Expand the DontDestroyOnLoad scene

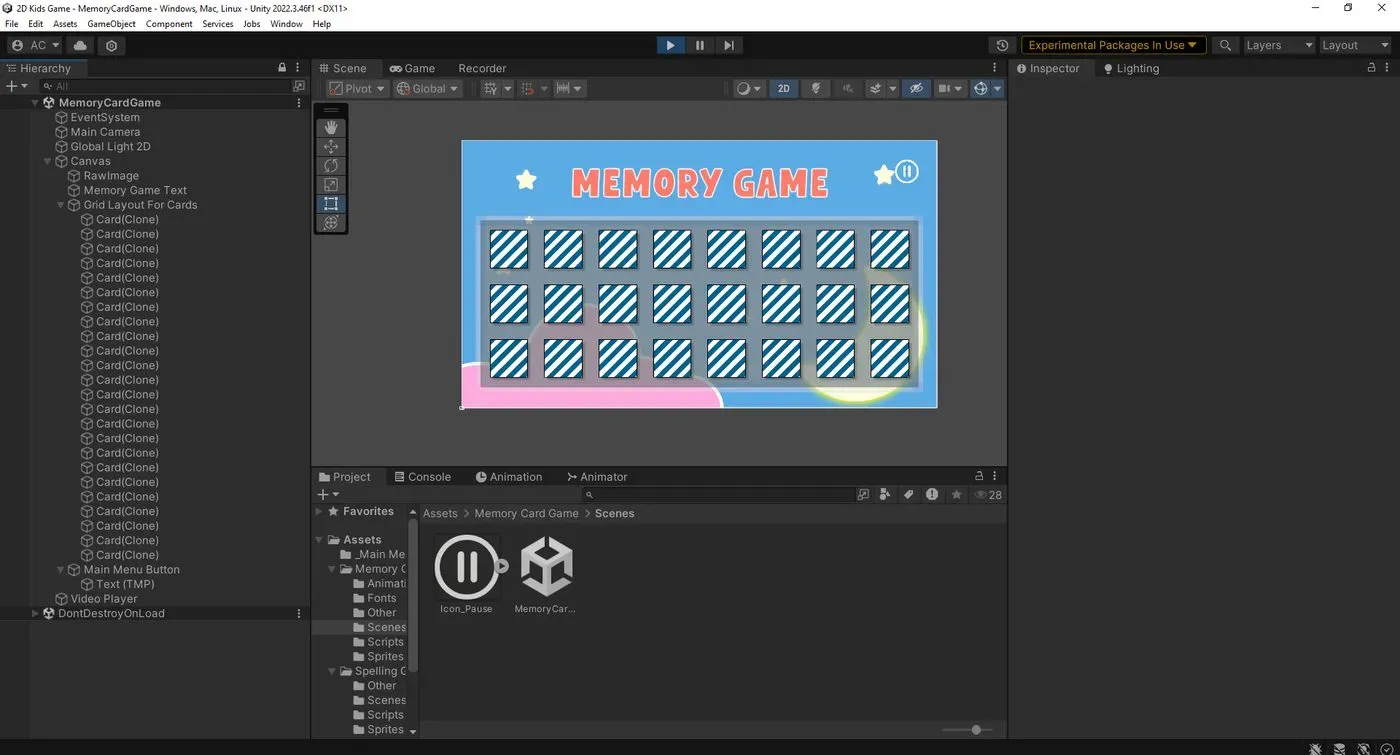point(36,613)
